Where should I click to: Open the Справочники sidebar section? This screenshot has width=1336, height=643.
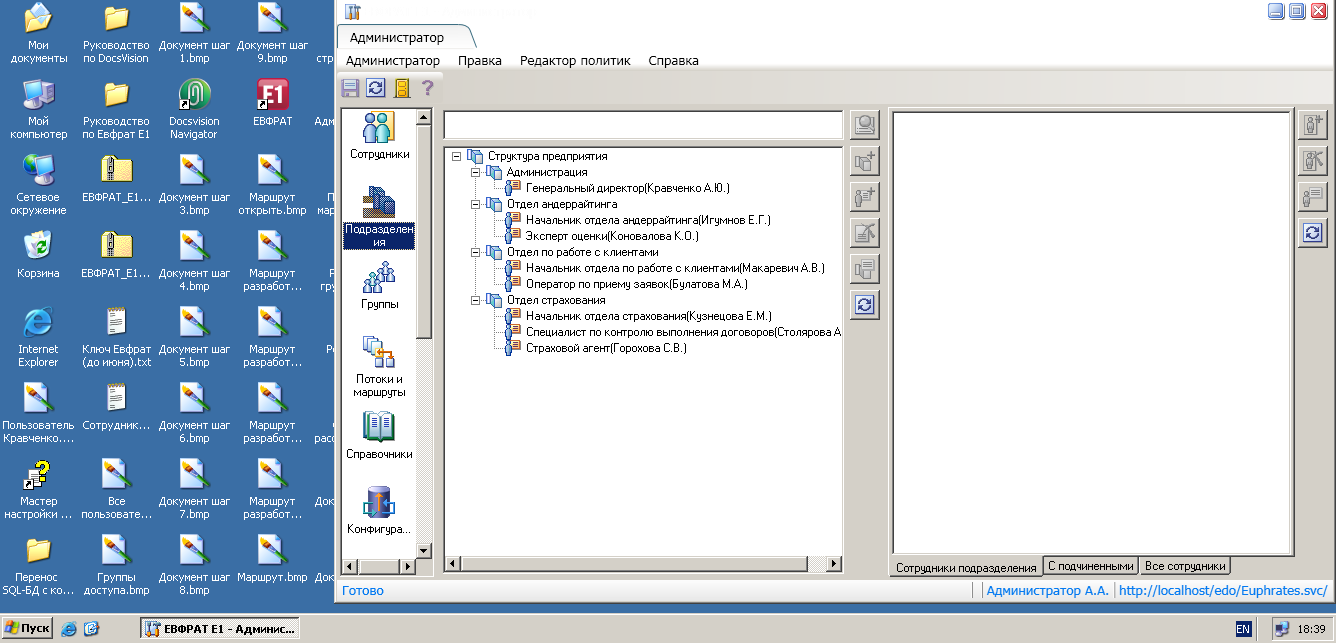coord(379,435)
